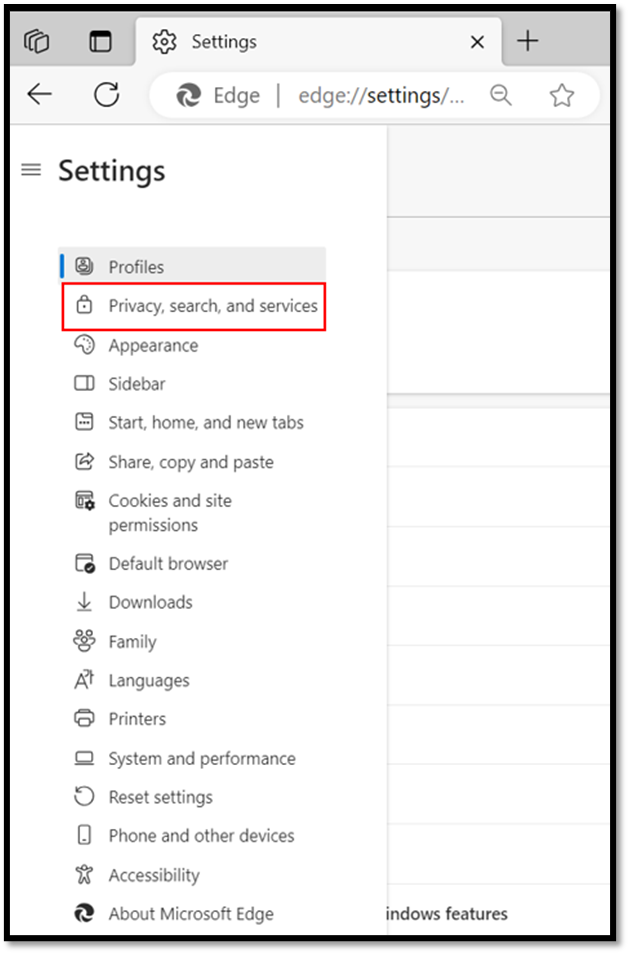Refresh the page with reload icon

106,95
